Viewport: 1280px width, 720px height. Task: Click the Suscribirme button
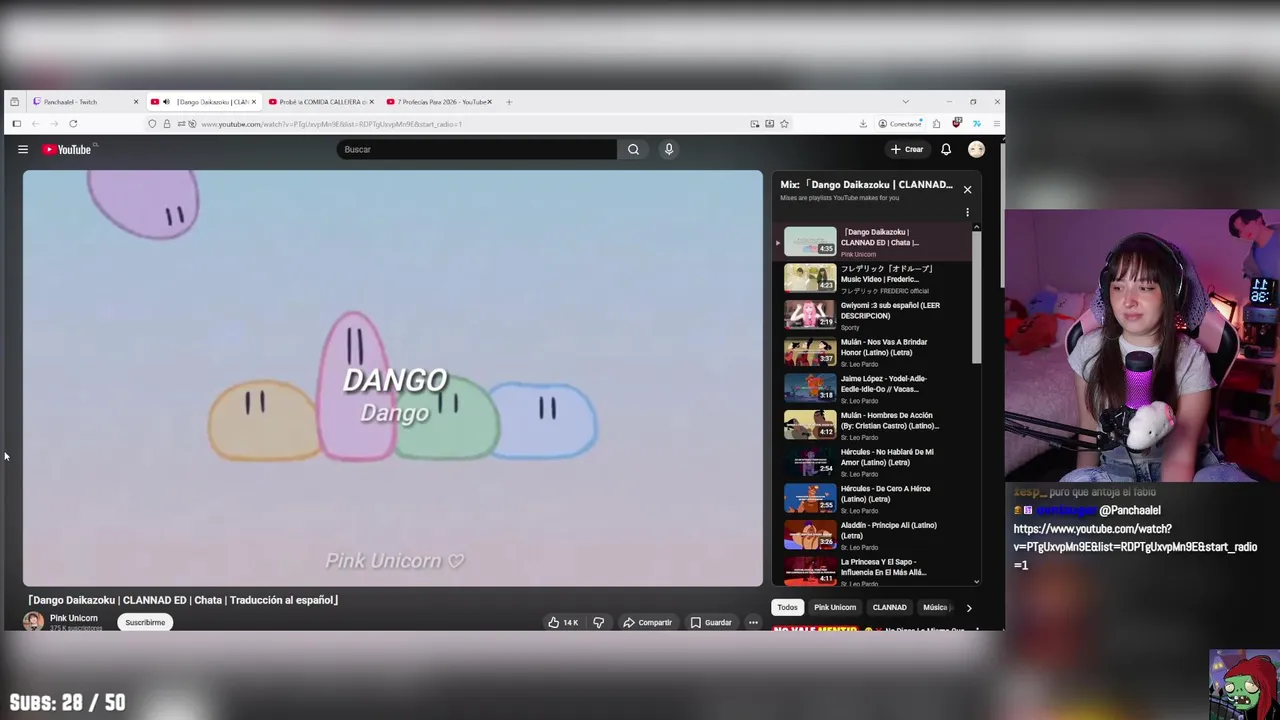click(145, 622)
